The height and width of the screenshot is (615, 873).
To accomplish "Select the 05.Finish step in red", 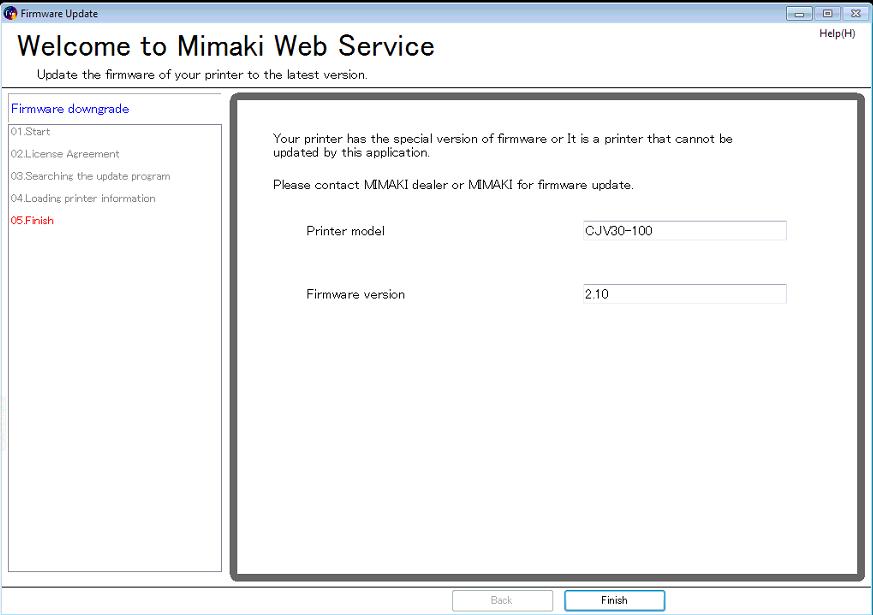I will 32,220.
